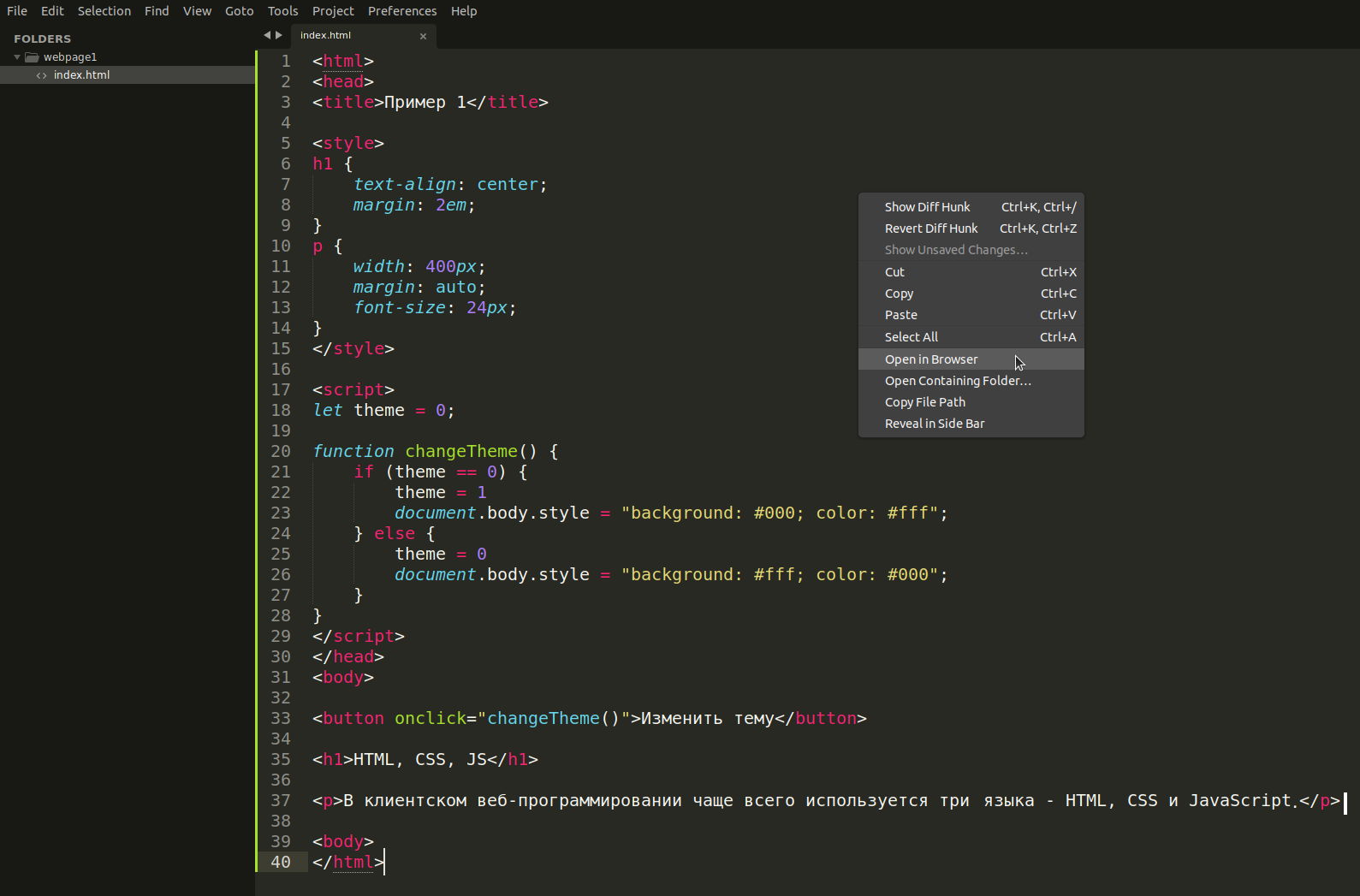Choose Revert Diff Hunk
Viewport: 1360px width, 896px height.
point(971,228)
